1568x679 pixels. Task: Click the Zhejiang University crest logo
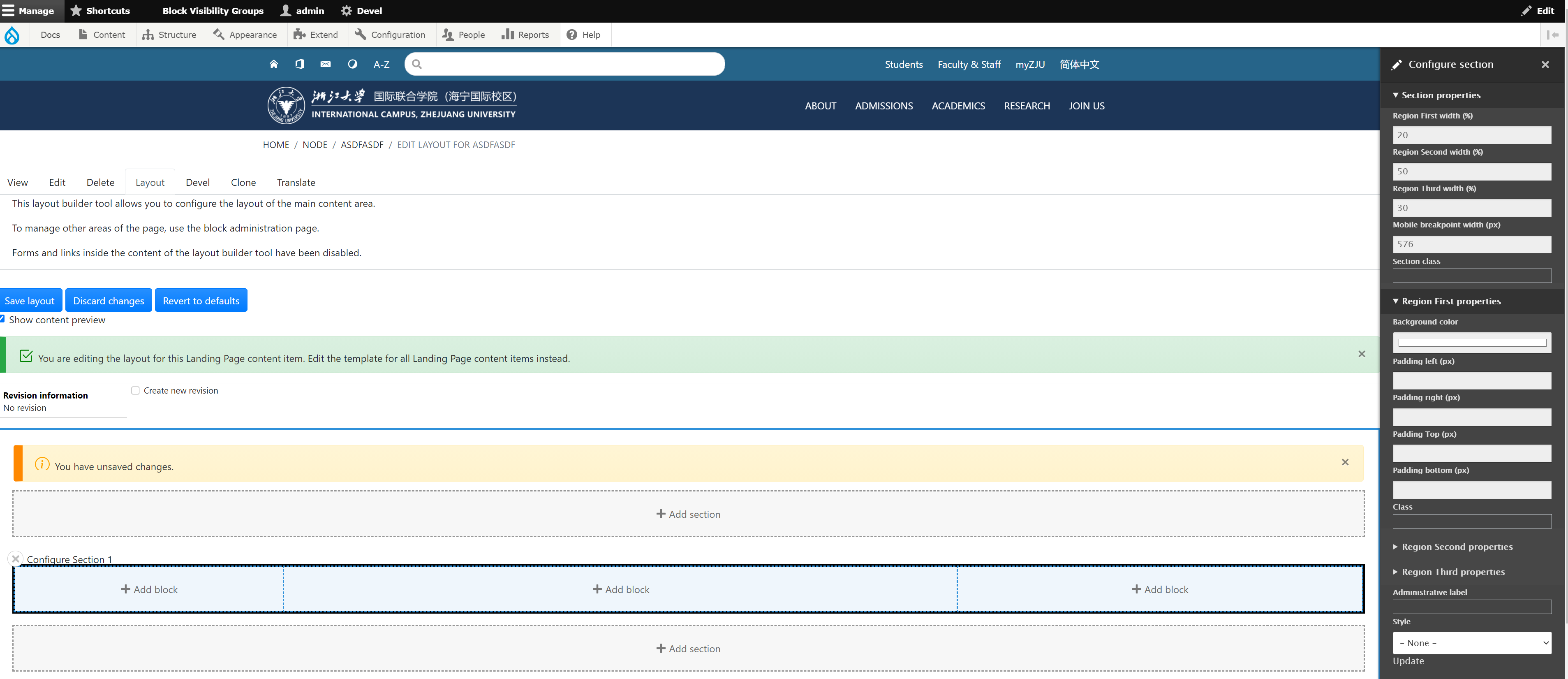point(285,105)
